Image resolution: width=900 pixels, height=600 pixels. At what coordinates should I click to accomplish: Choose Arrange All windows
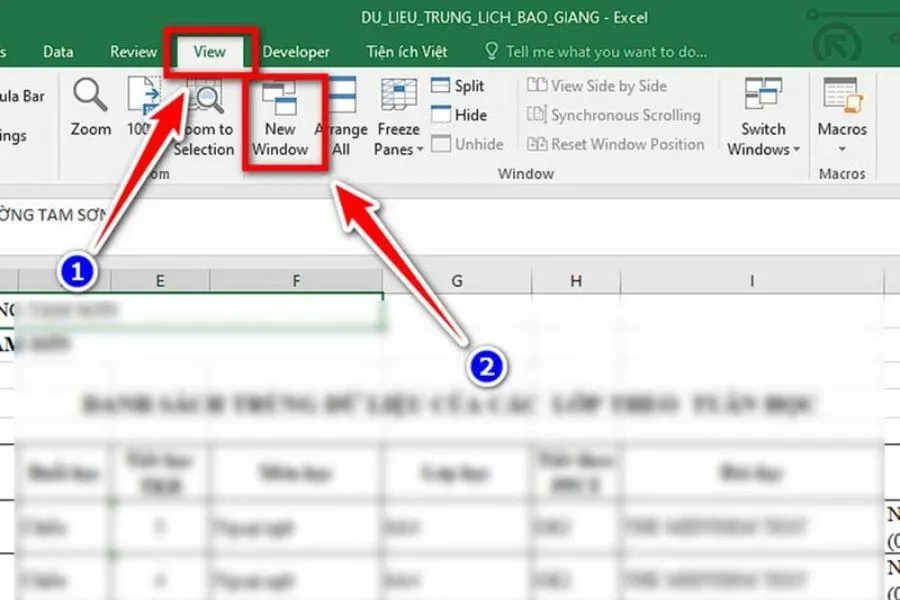[342, 119]
